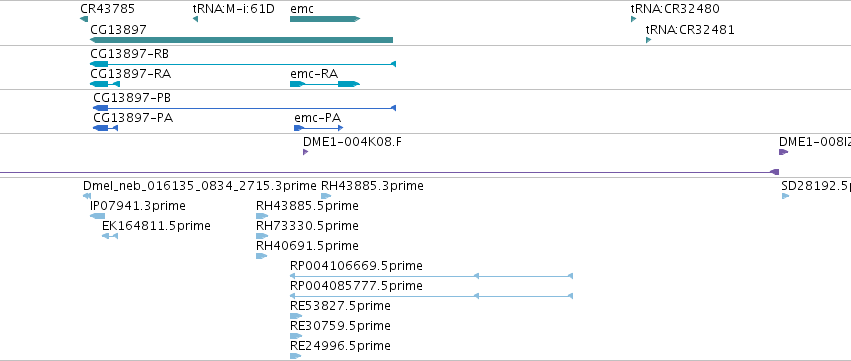Image resolution: width=851 pixels, height=361 pixels.
Task: Select the RE24996.5prime EST glyph
Action: pos(295,356)
